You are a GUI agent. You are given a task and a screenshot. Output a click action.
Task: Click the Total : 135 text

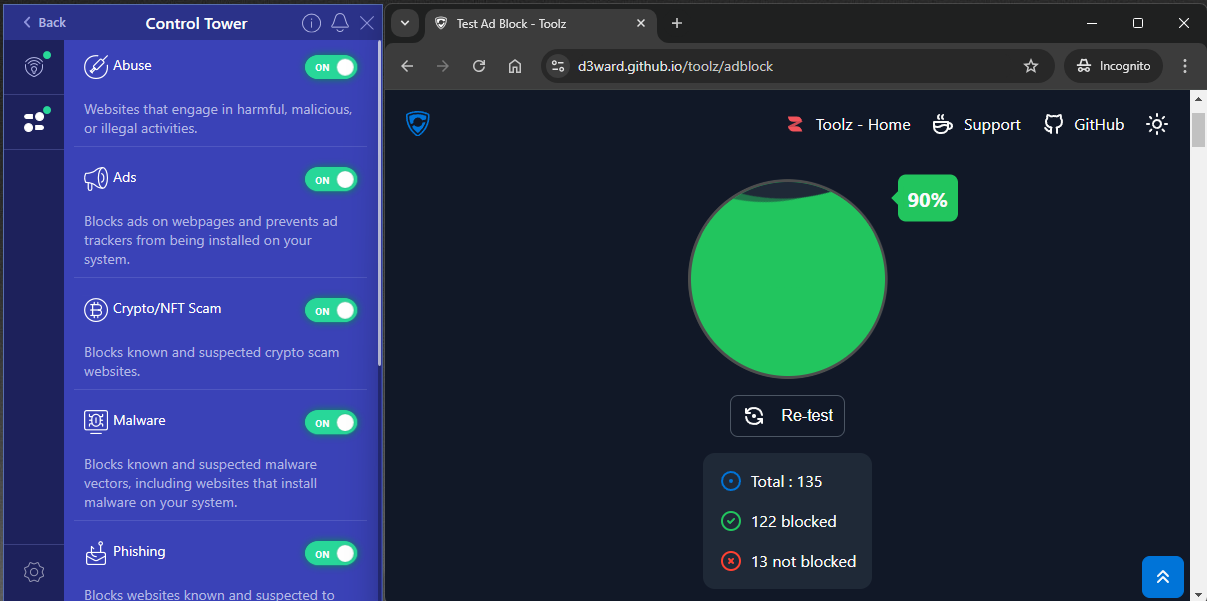(x=786, y=482)
